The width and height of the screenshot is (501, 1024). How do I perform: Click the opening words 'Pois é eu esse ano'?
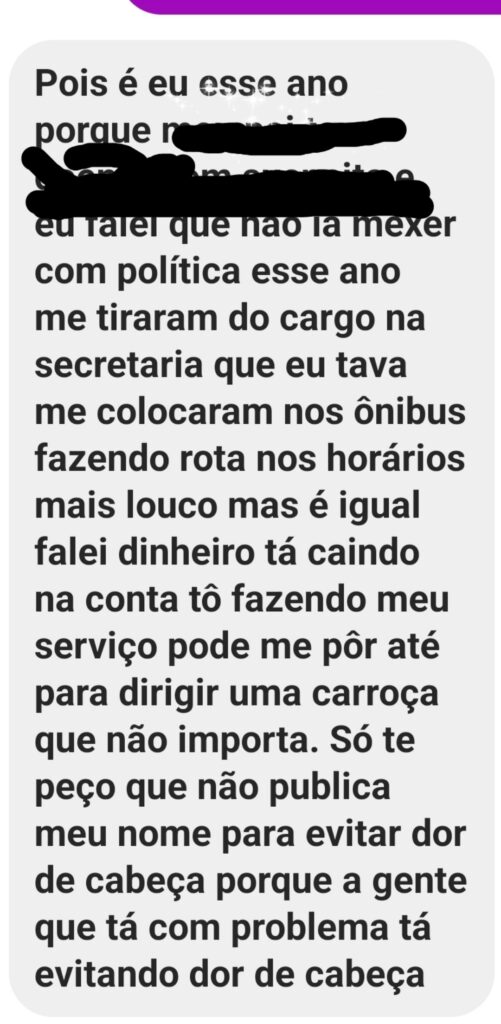pos(191,85)
